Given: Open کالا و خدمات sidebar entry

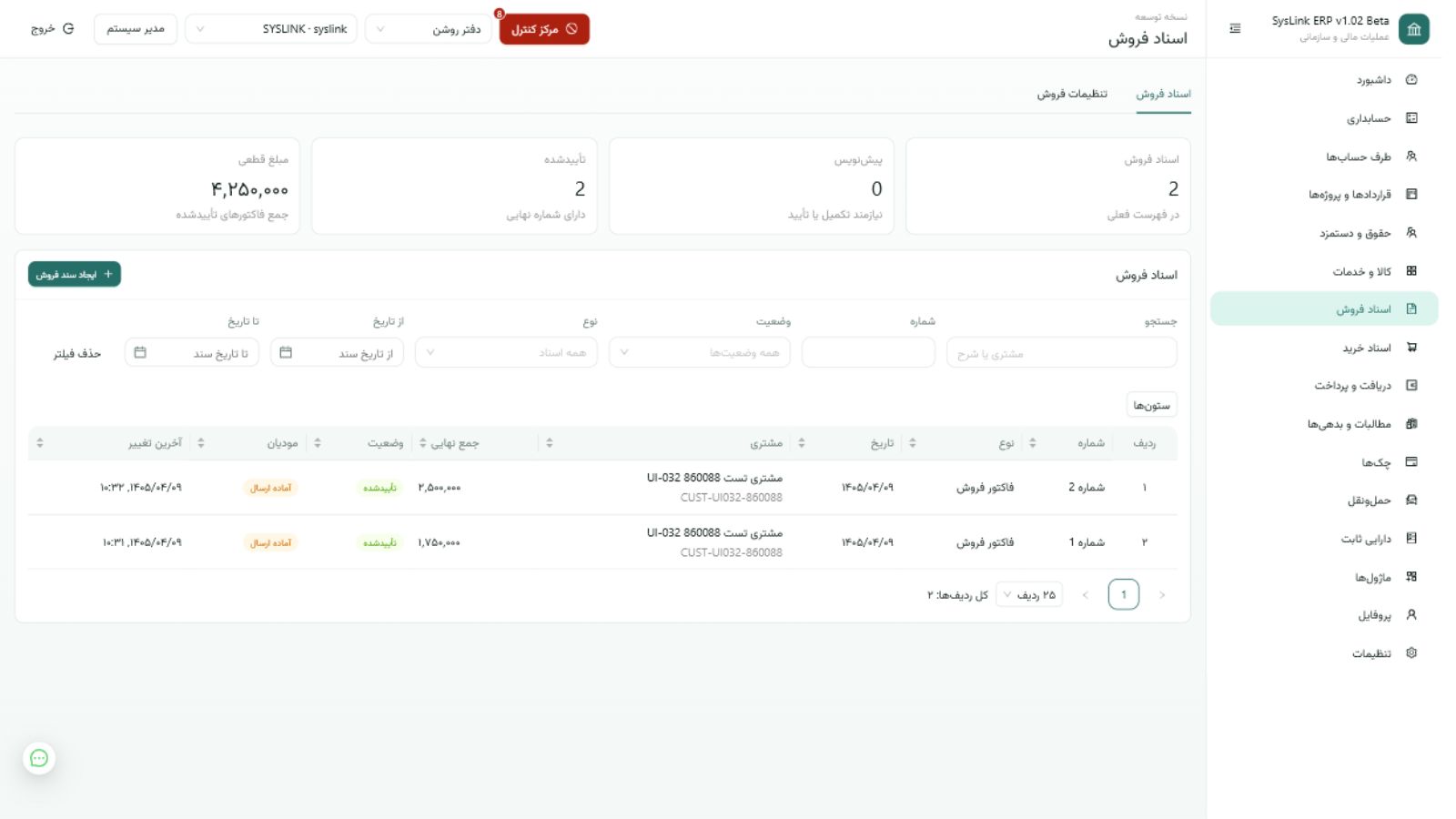Looking at the screenshot, I should (x=1324, y=271).
